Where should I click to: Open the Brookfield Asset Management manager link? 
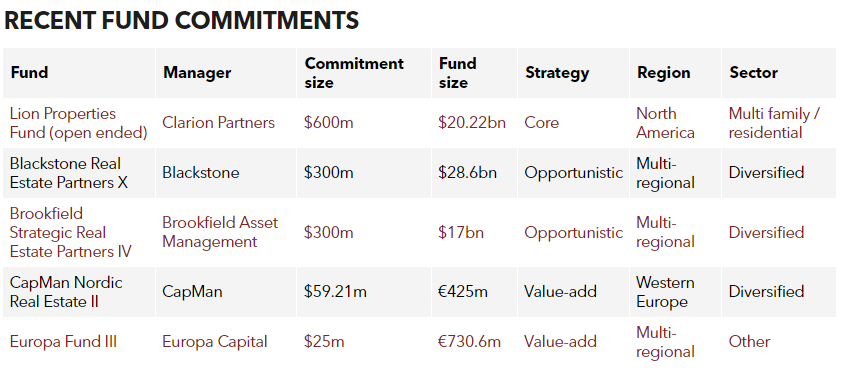pos(220,232)
